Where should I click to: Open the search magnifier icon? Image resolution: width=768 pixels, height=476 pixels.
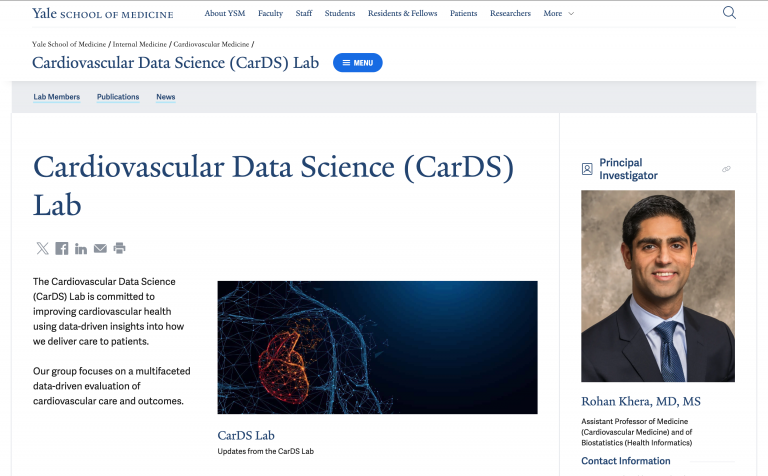(x=729, y=13)
